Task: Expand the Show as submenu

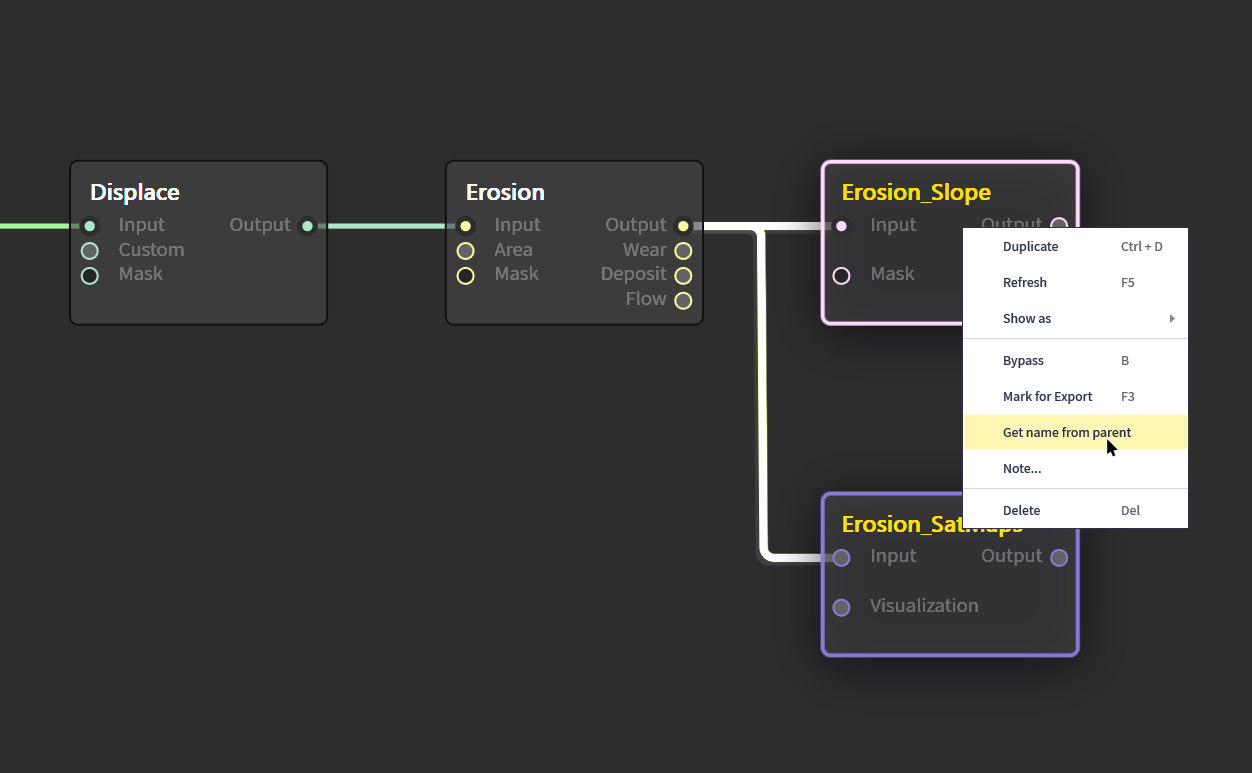Action: [1075, 319]
